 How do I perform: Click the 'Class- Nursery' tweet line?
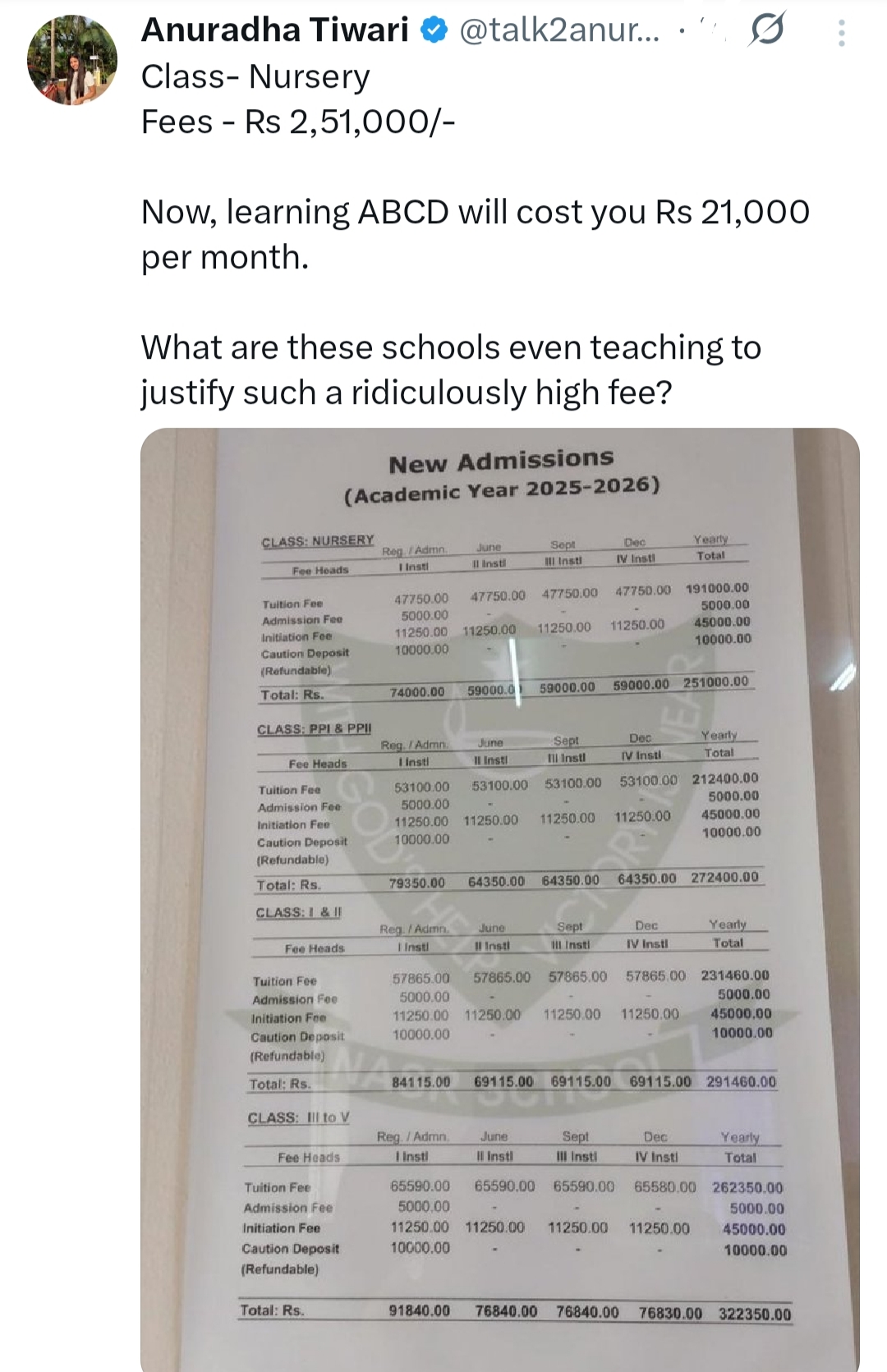pos(255,76)
